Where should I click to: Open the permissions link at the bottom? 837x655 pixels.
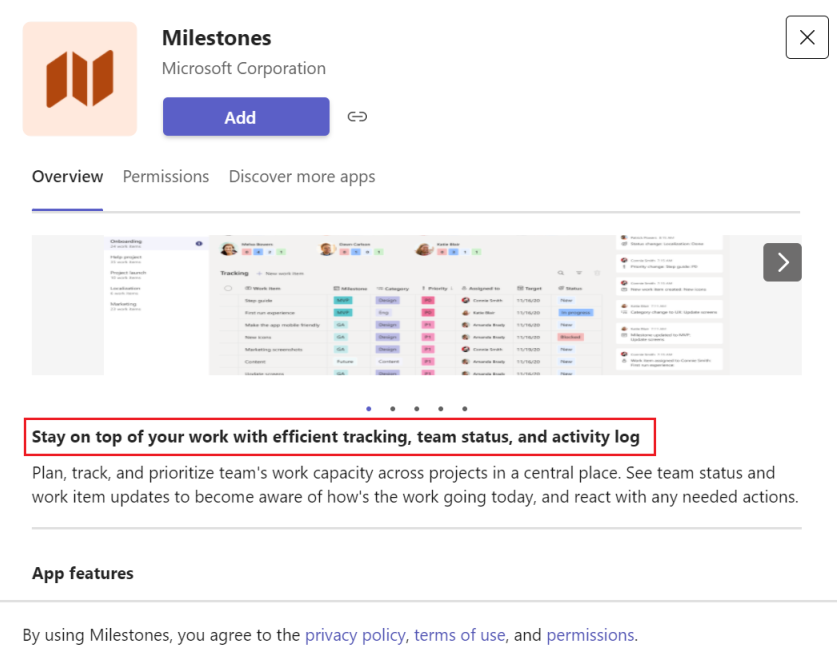(590, 635)
